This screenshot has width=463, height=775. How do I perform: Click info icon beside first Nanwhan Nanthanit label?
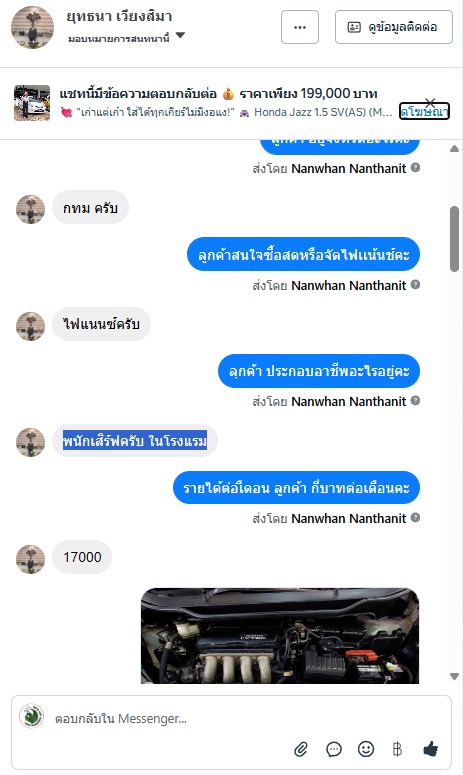pos(416,168)
